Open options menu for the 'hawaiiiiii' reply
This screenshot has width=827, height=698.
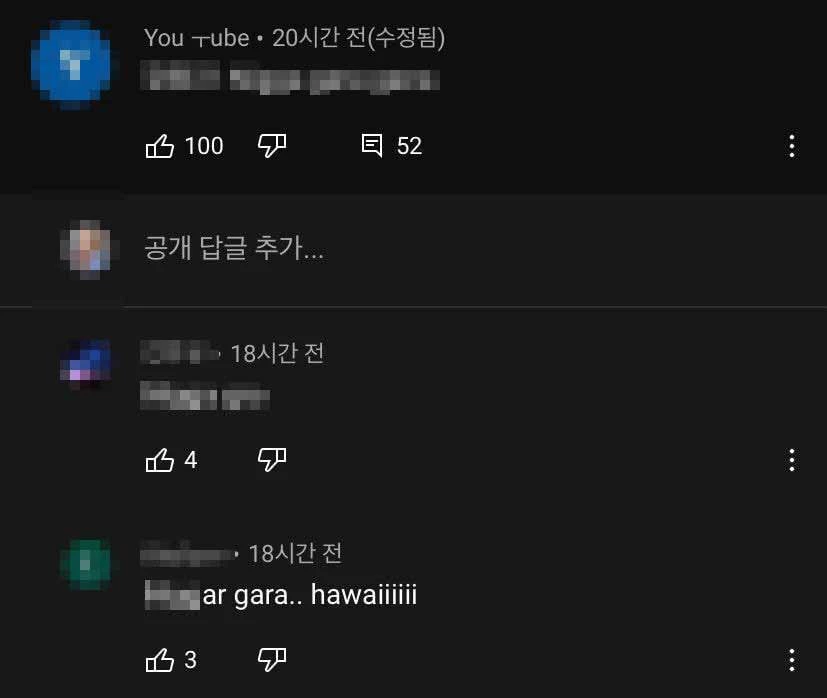click(792, 660)
